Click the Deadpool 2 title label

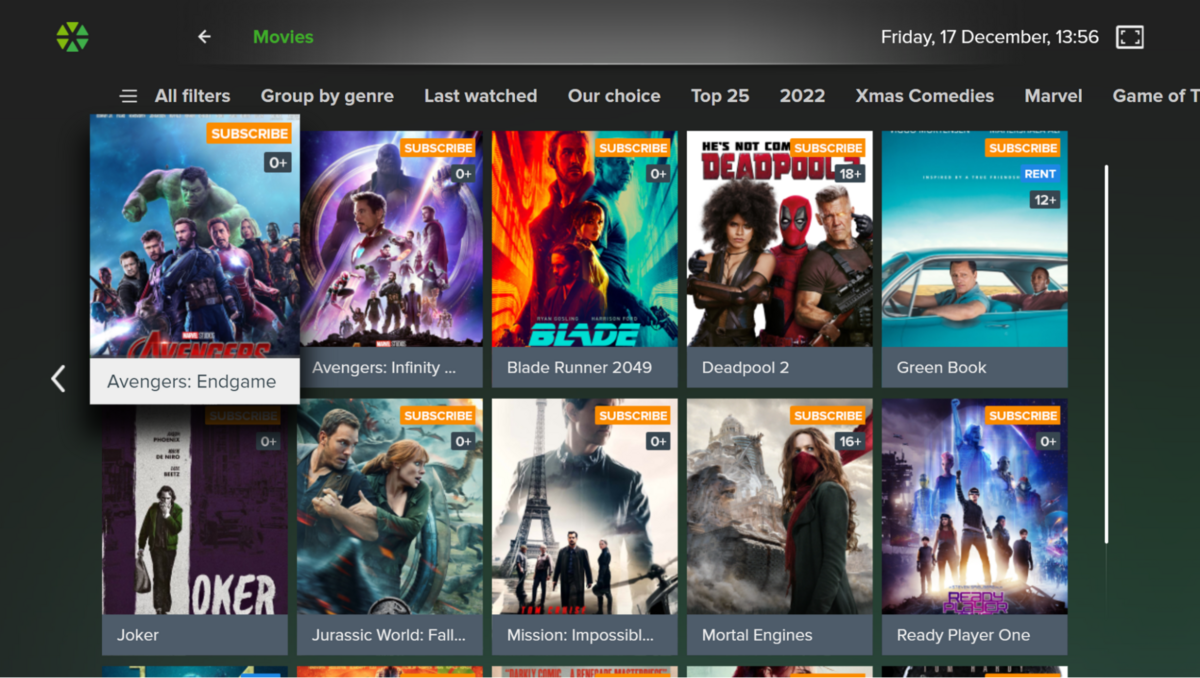click(x=745, y=367)
